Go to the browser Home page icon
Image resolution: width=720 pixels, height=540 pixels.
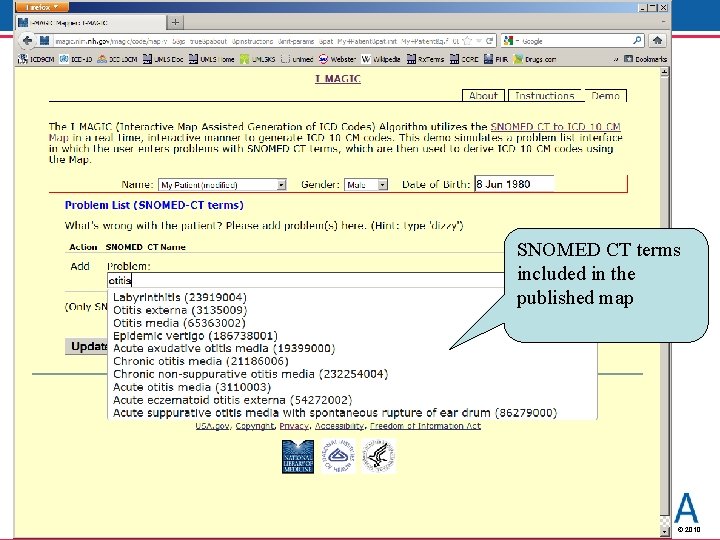(658, 40)
